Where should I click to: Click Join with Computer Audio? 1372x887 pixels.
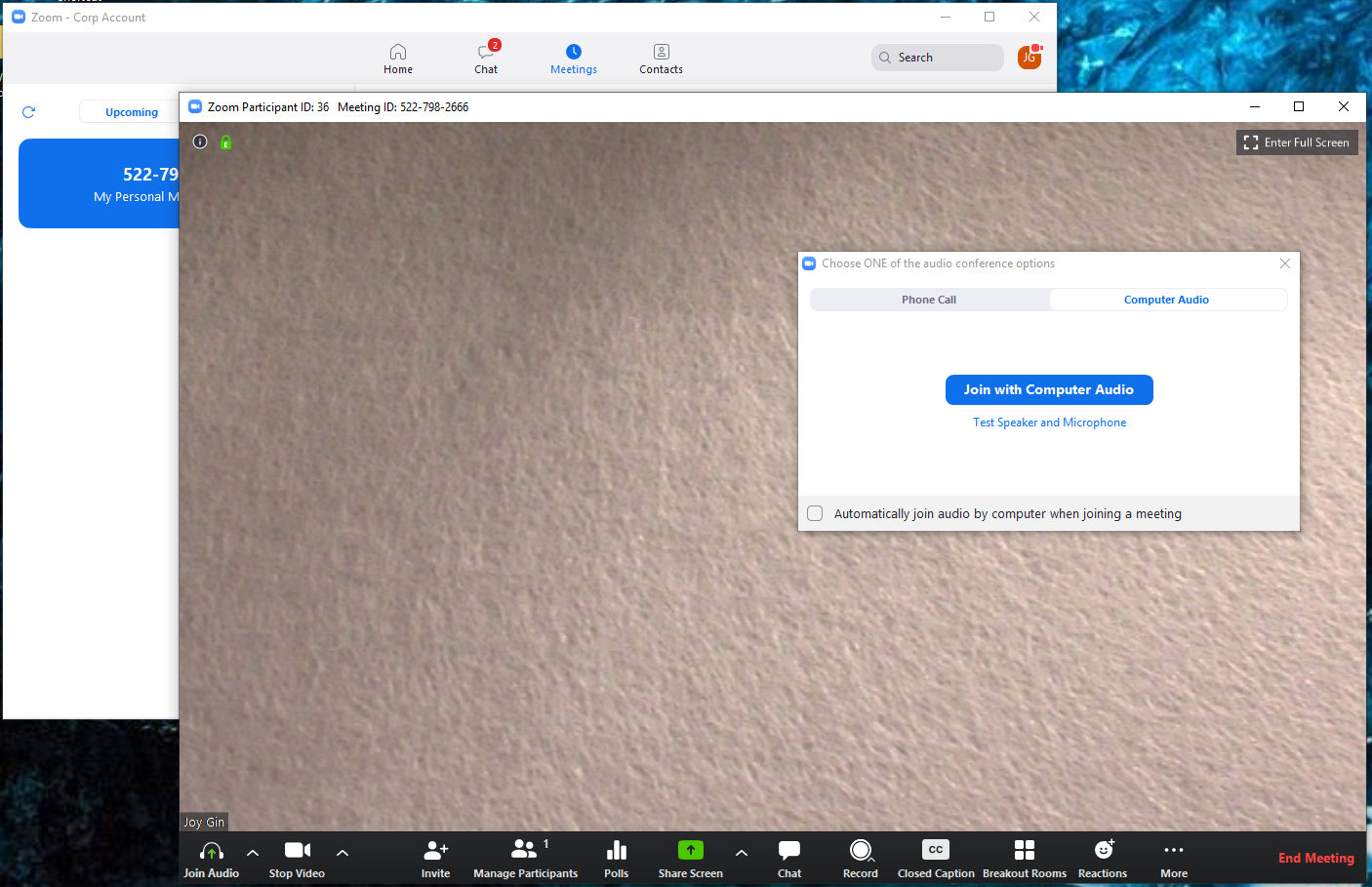1049,389
